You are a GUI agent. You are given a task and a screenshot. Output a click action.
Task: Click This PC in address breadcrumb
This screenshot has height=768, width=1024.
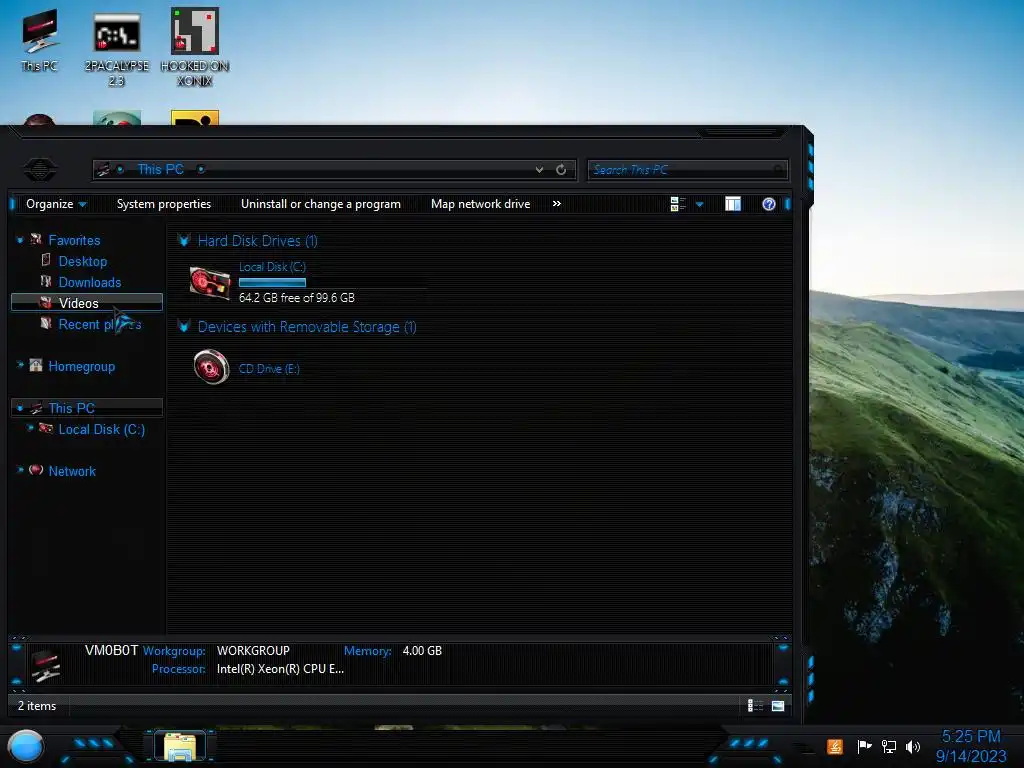tap(161, 169)
